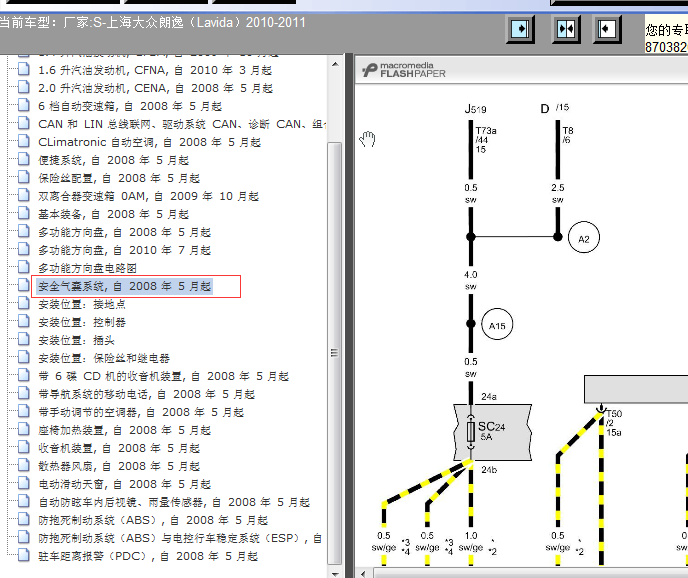Open CAN 和 LIN 总线联网 entry
This screenshot has height=578, width=688.
pos(181,124)
